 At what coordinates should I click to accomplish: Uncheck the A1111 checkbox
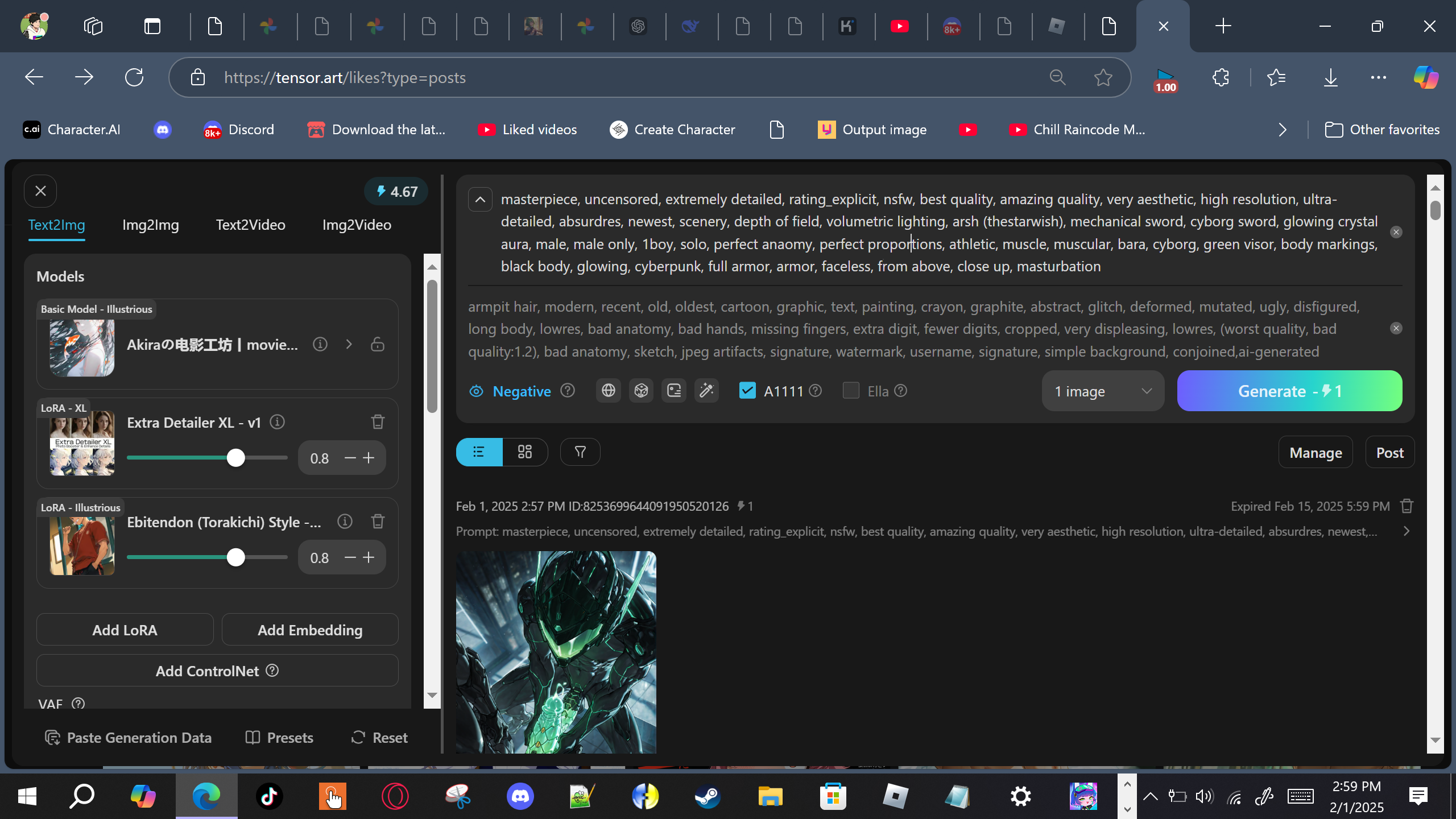click(747, 391)
